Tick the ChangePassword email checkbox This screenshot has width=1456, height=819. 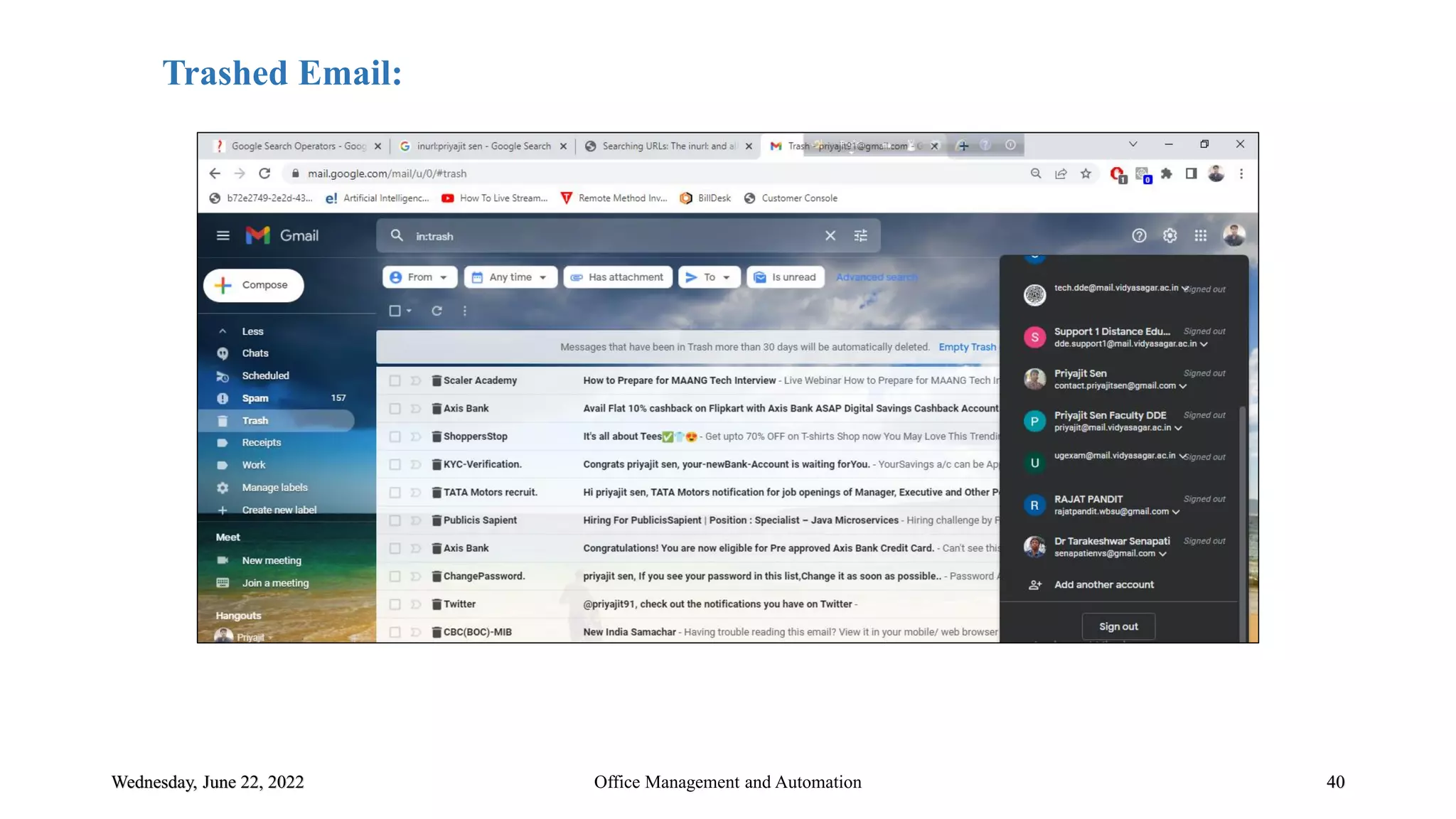point(395,576)
